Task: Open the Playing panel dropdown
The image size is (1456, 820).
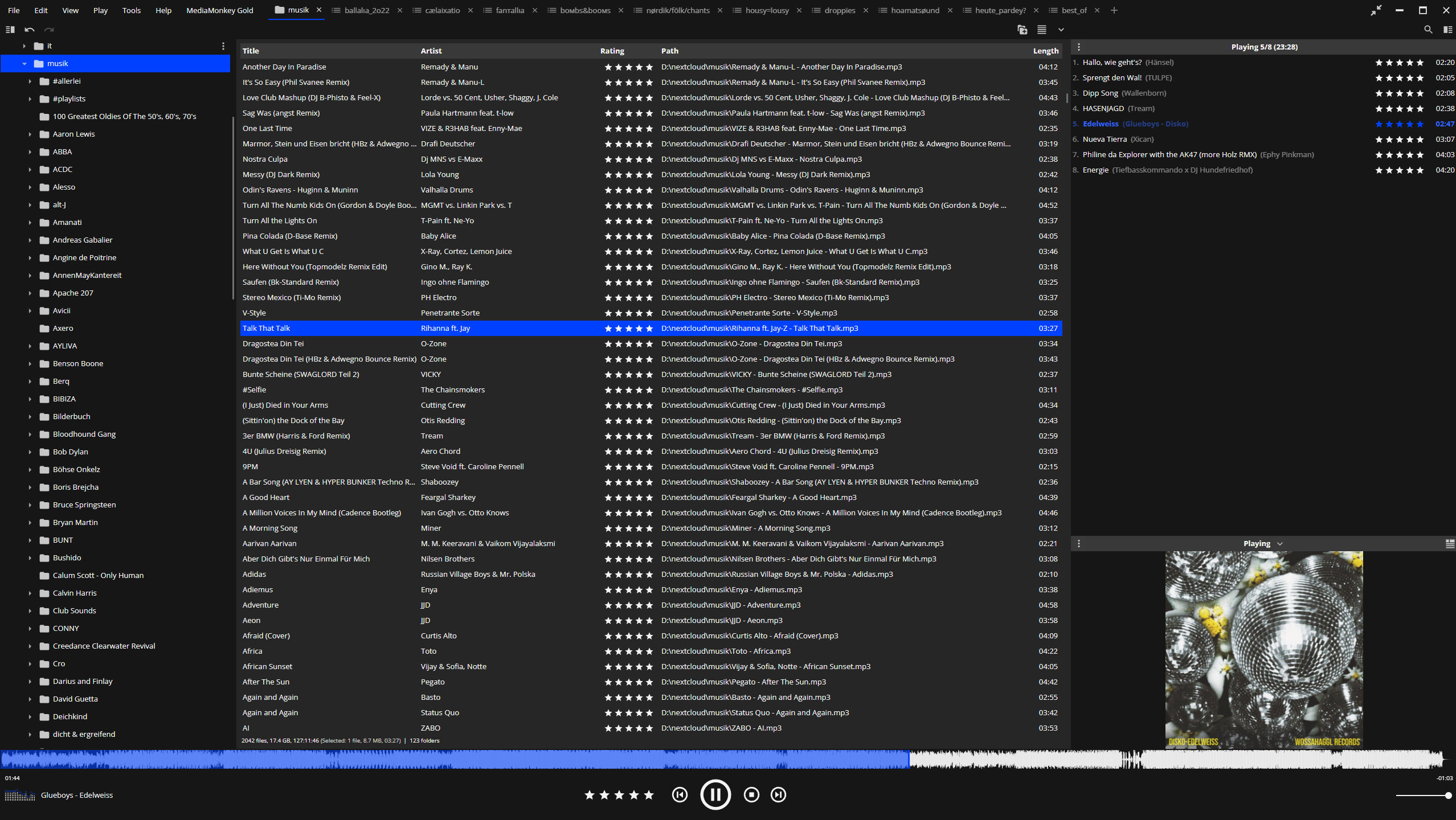Action: coord(1280,544)
